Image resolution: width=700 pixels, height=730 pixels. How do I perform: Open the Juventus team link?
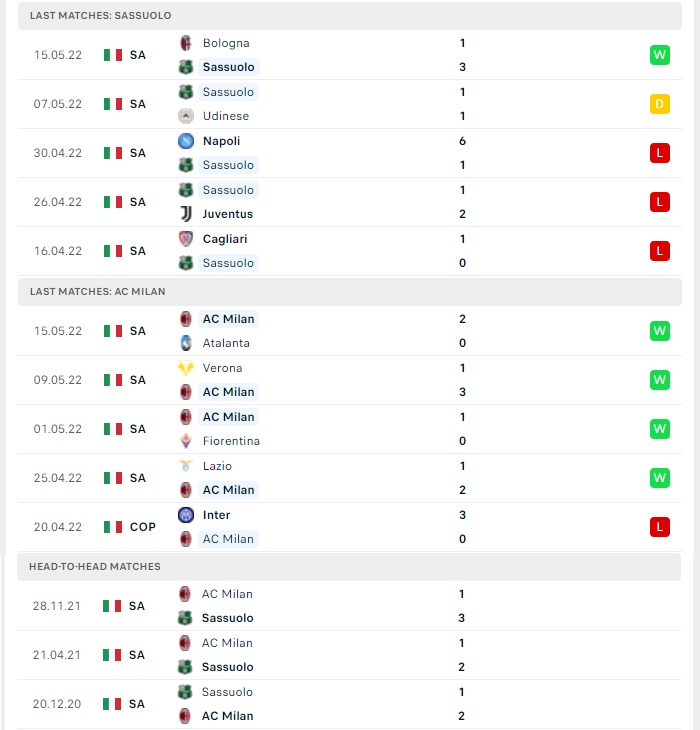pyautogui.click(x=228, y=214)
